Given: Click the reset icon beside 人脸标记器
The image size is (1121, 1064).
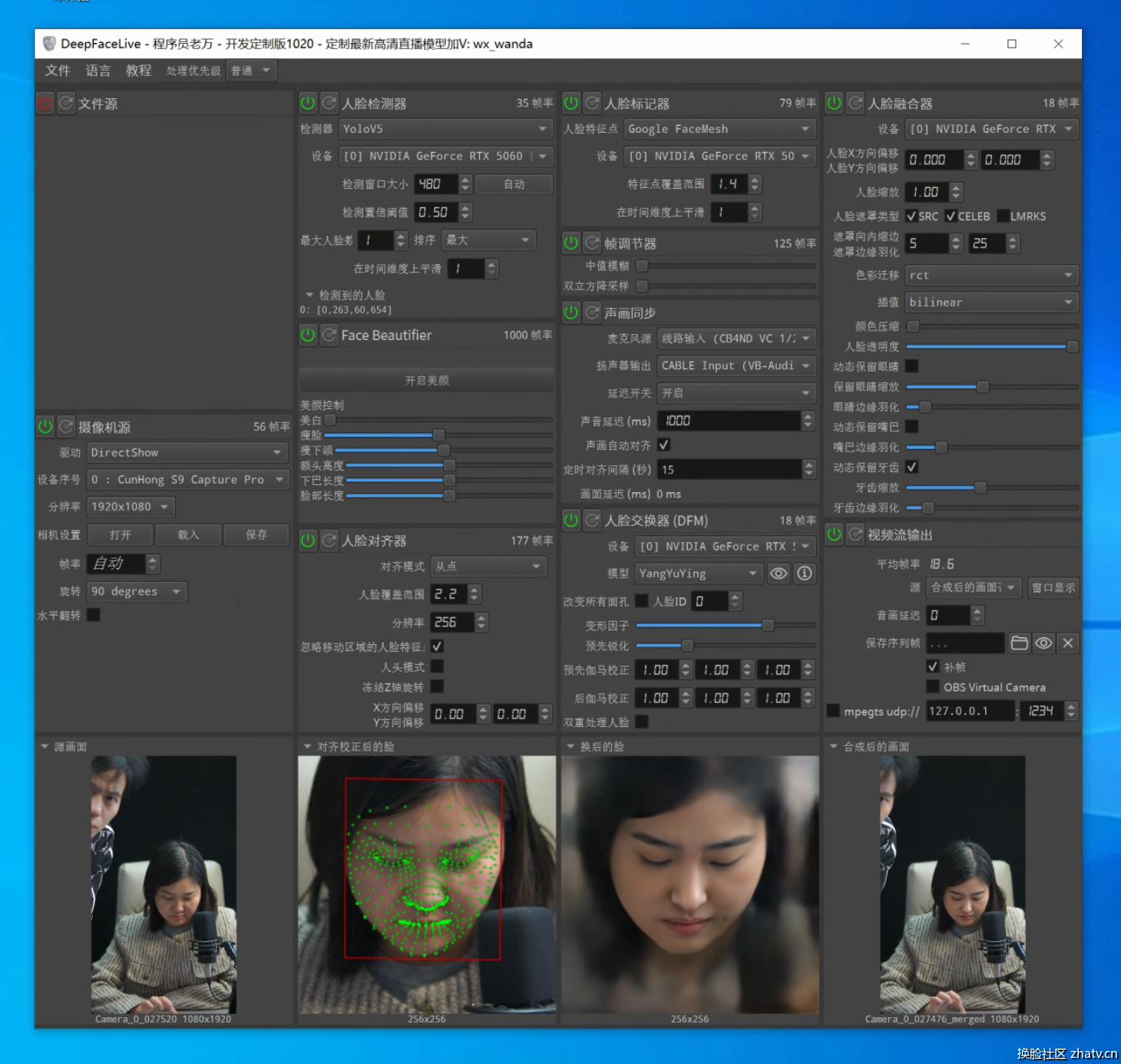Looking at the screenshot, I should click(592, 103).
